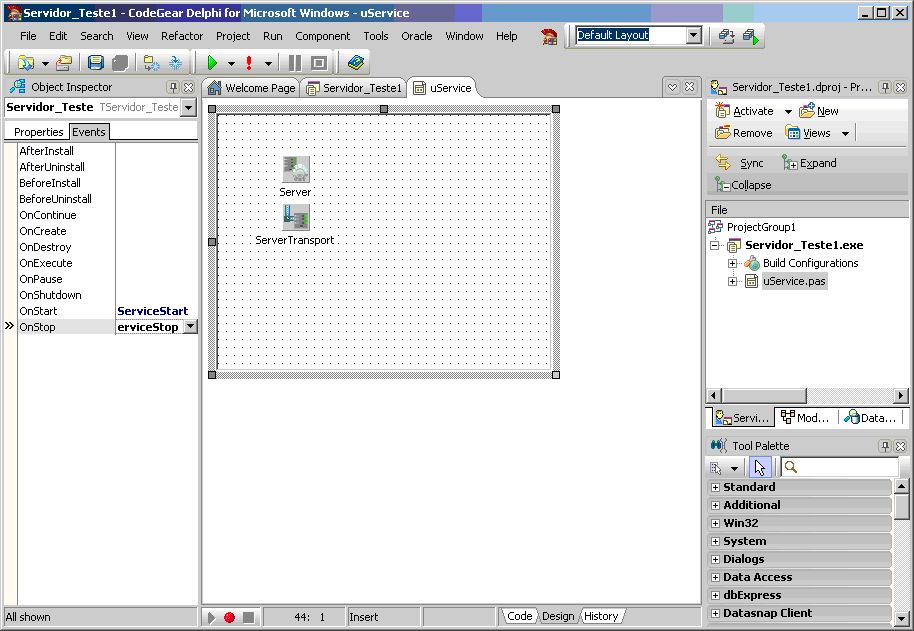The image size is (914, 631).
Task: Click the red record macro button
Action: coord(229,617)
